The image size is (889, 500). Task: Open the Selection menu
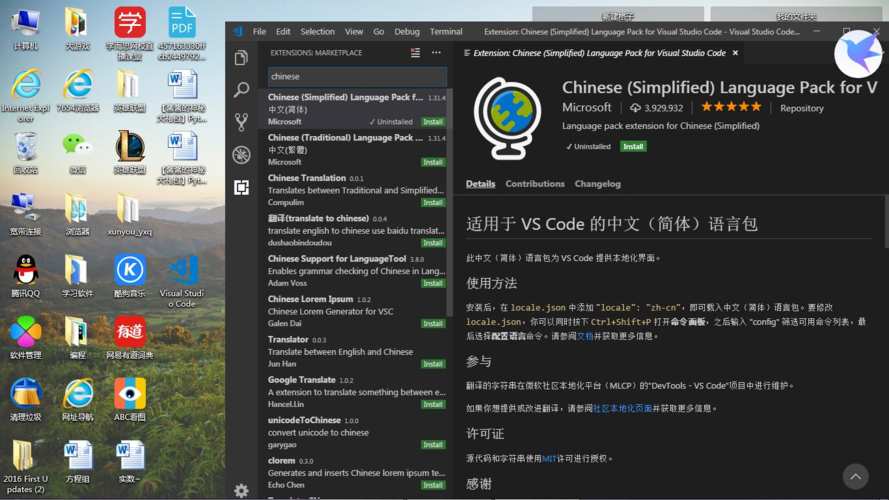pos(318,32)
